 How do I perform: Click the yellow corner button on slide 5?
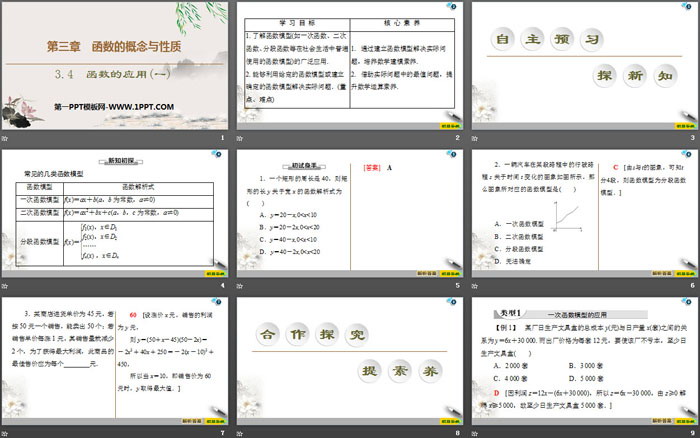point(450,273)
